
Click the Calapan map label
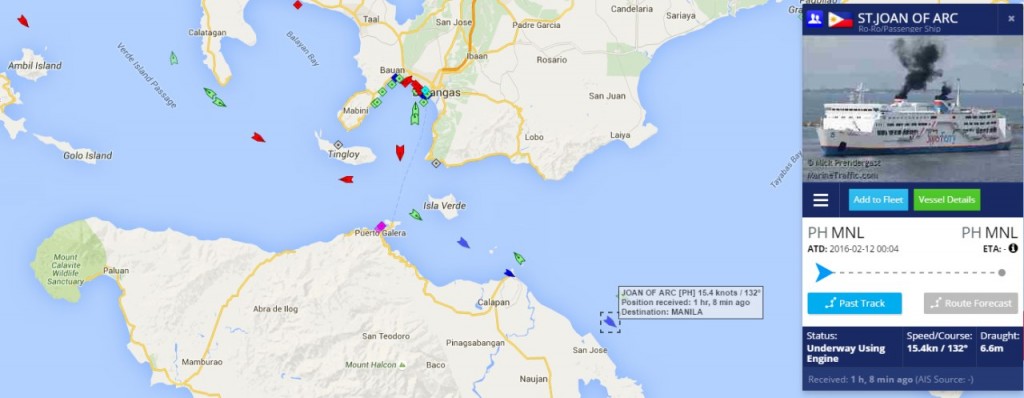coord(494,302)
